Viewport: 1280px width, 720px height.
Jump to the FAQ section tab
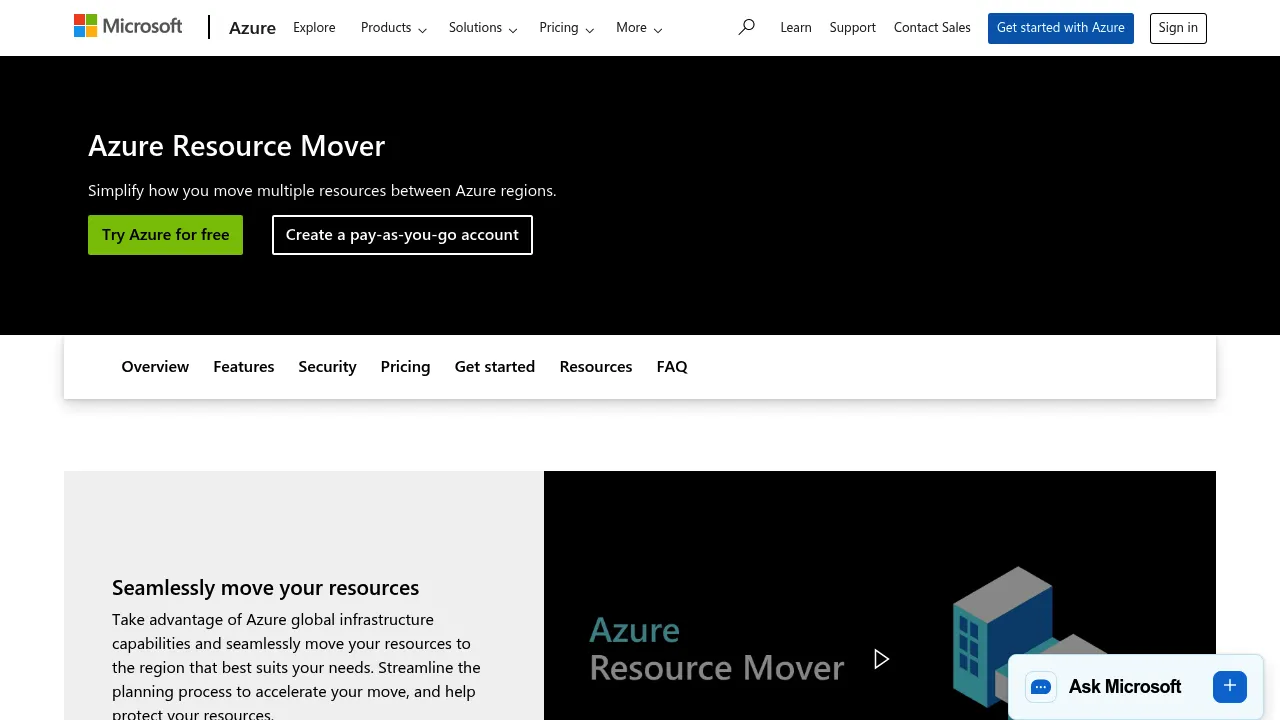coord(672,367)
